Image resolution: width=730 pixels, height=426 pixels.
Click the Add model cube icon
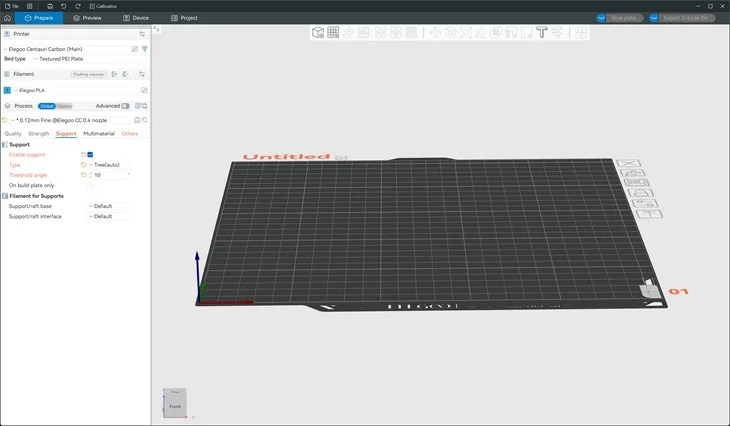pyautogui.click(x=318, y=32)
